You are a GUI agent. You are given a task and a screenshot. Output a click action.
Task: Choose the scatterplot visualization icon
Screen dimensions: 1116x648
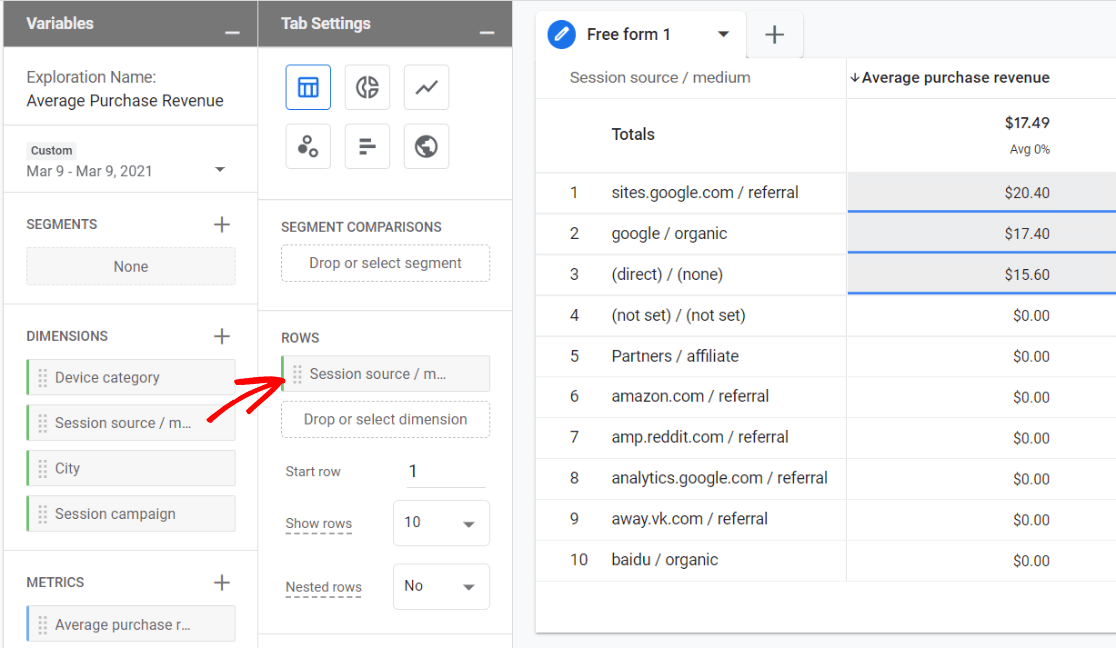coord(308,147)
